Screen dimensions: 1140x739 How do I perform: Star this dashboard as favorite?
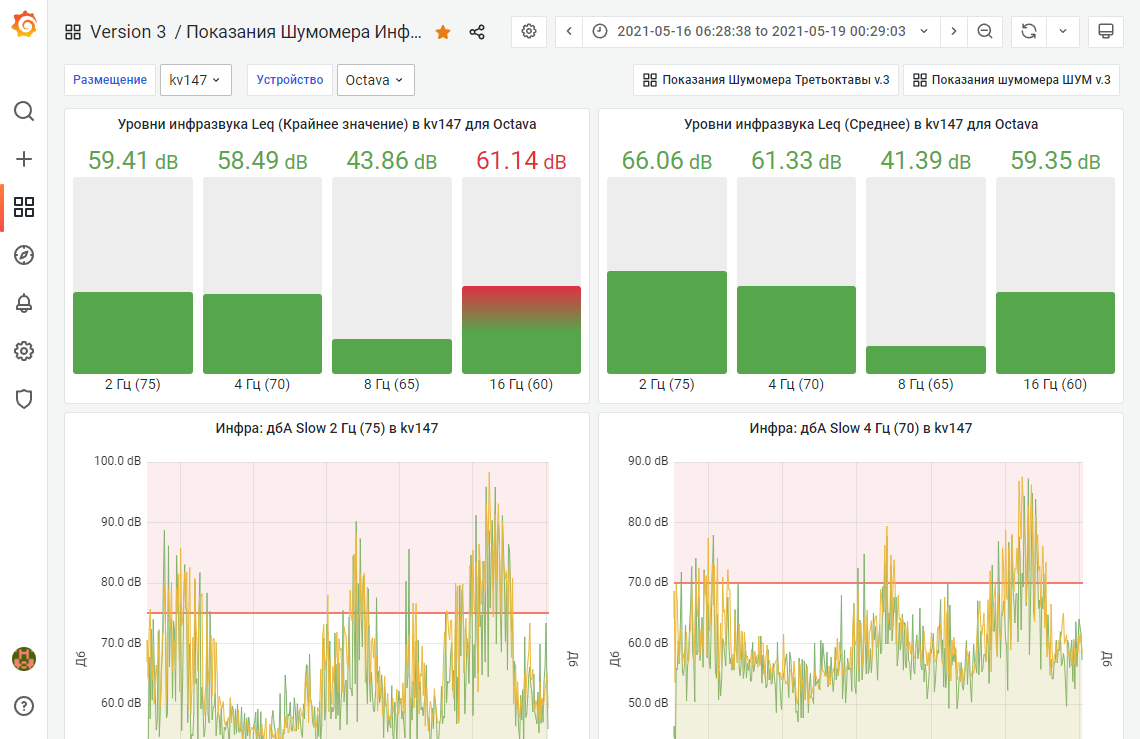(x=443, y=32)
